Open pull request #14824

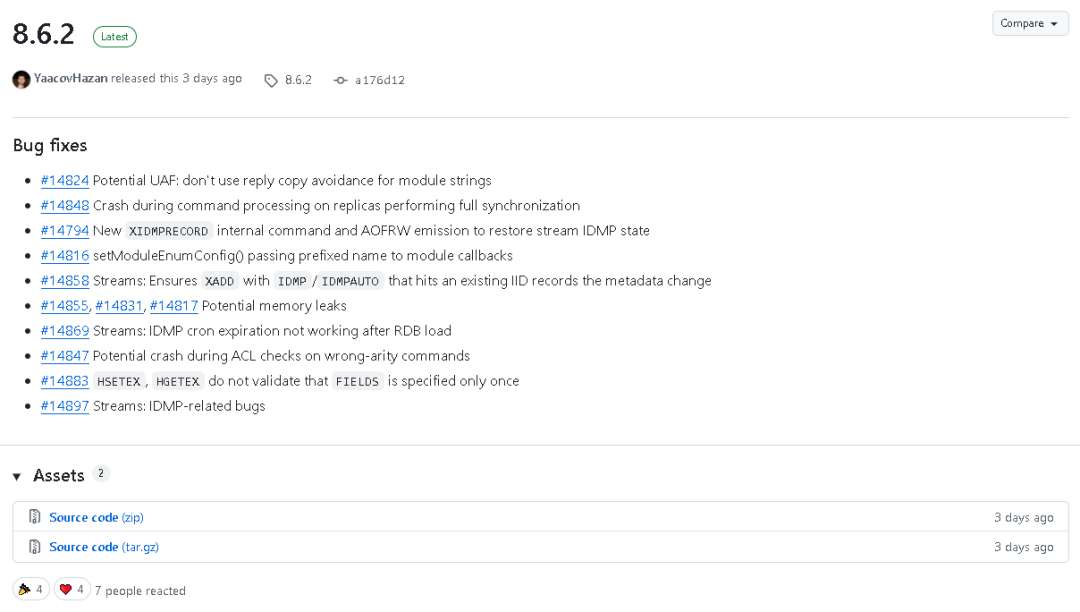(x=65, y=181)
